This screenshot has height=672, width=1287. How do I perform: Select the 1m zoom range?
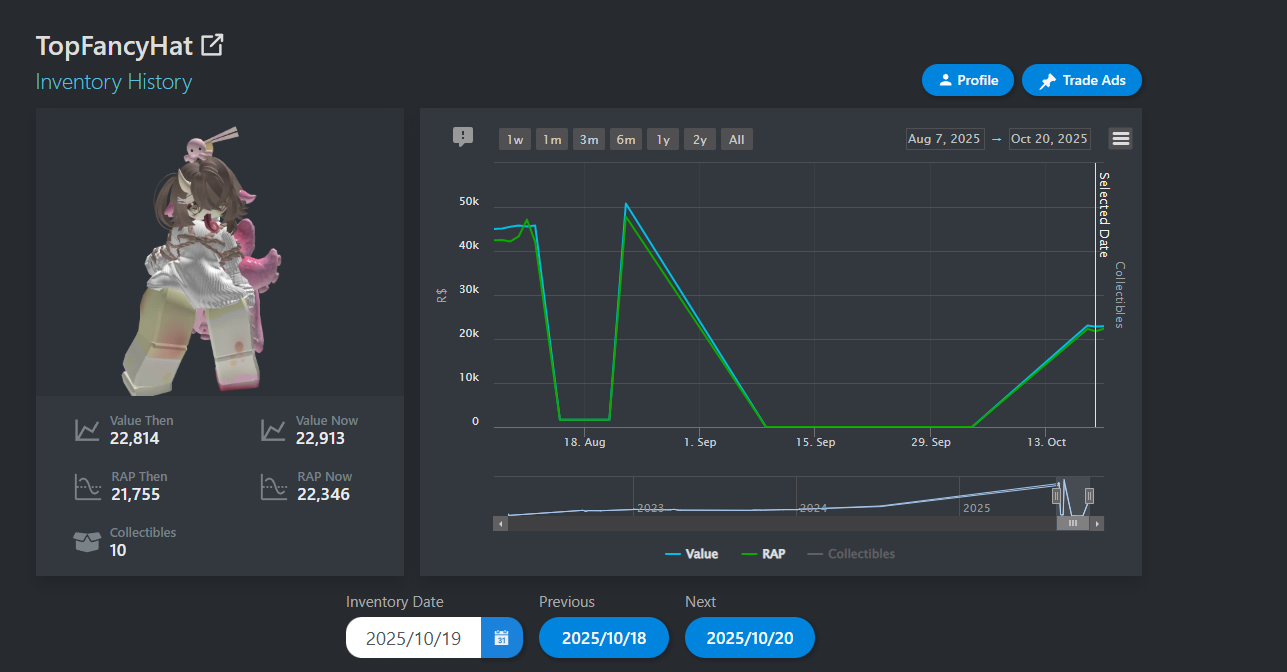tap(552, 139)
